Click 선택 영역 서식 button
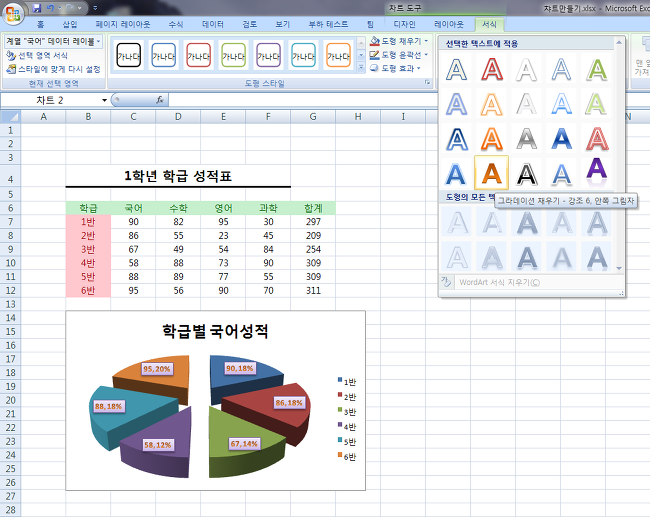This screenshot has height=517, width=650. click(x=36, y=56)
